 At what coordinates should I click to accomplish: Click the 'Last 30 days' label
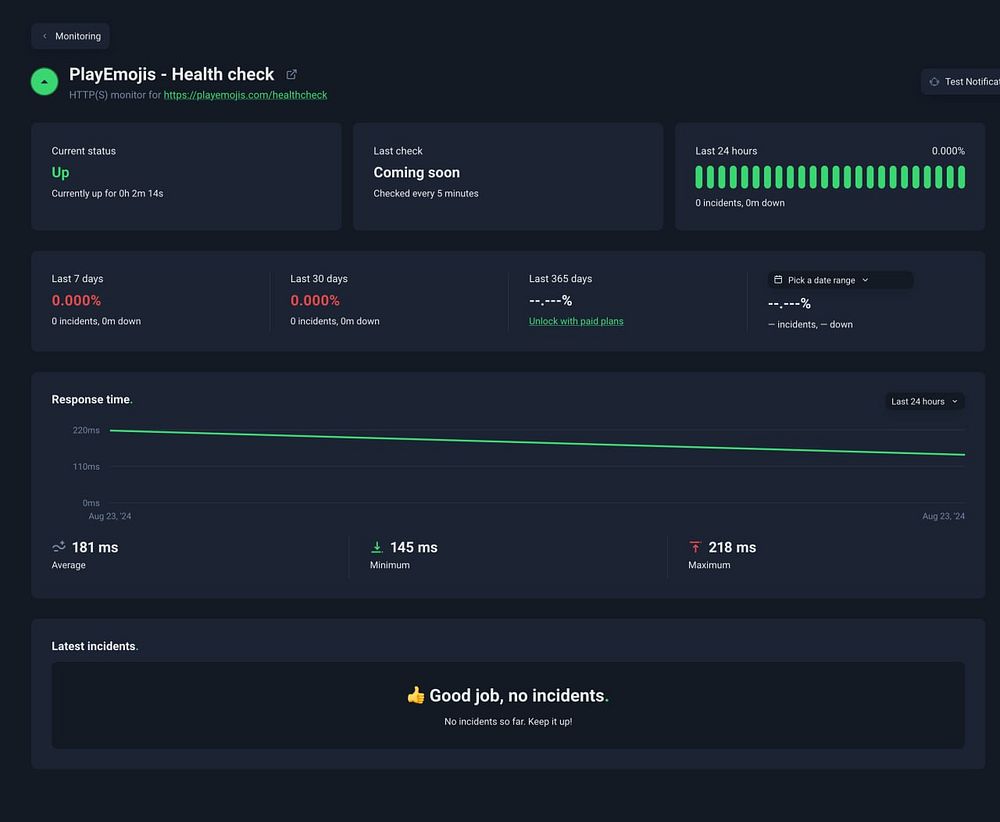pyautogui.click(x=319, y=279)
